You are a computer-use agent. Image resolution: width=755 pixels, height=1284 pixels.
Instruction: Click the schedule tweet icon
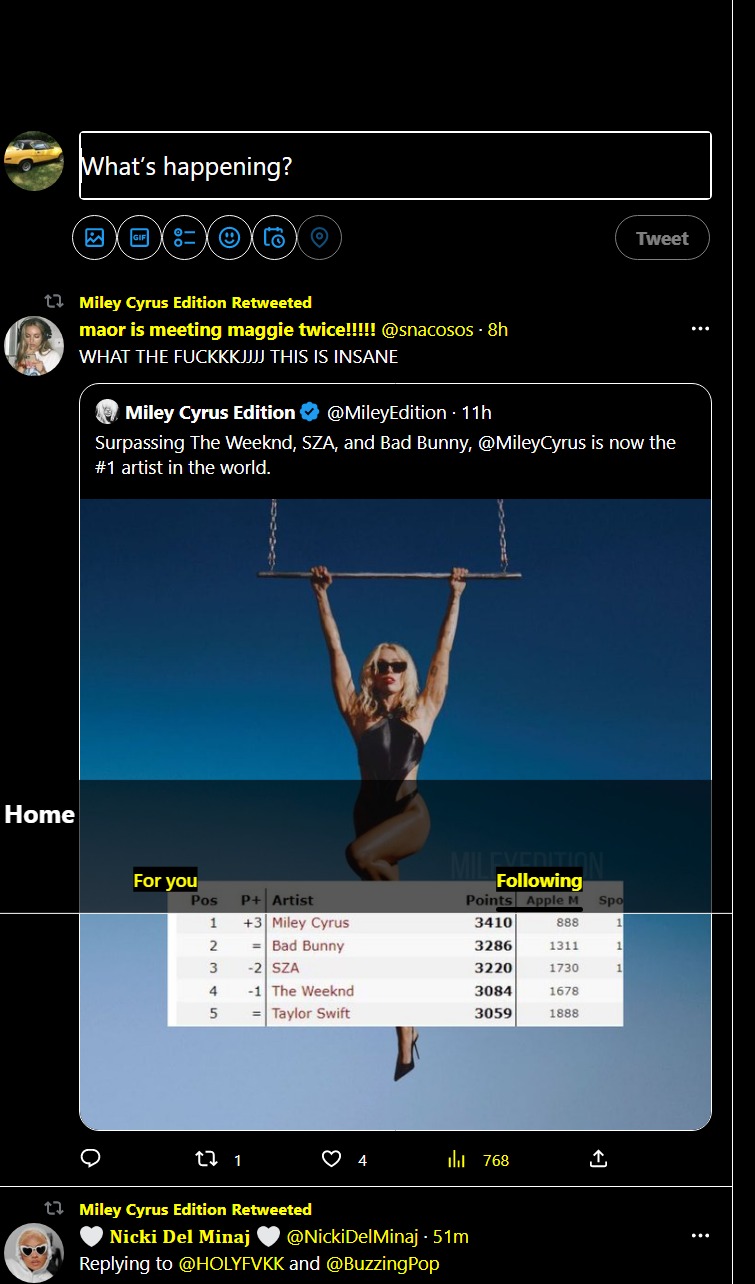point(275,238)
